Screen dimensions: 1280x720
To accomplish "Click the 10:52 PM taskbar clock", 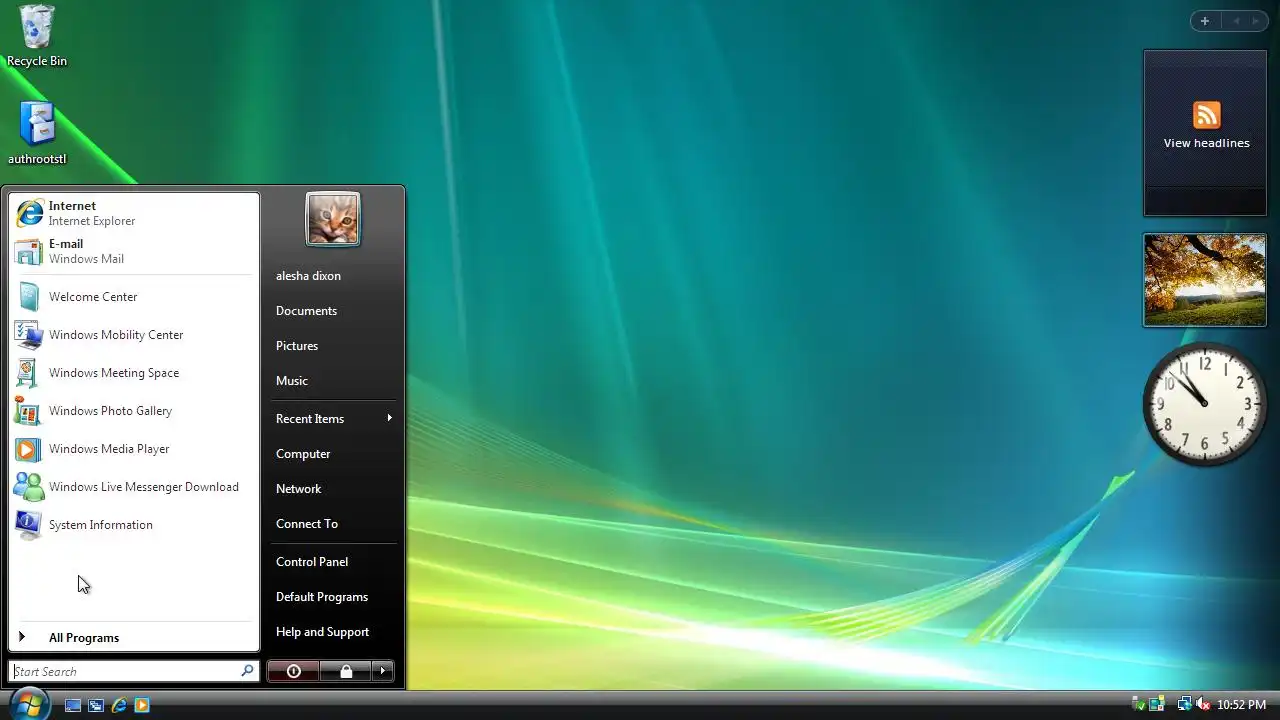I will point(1241,705).
